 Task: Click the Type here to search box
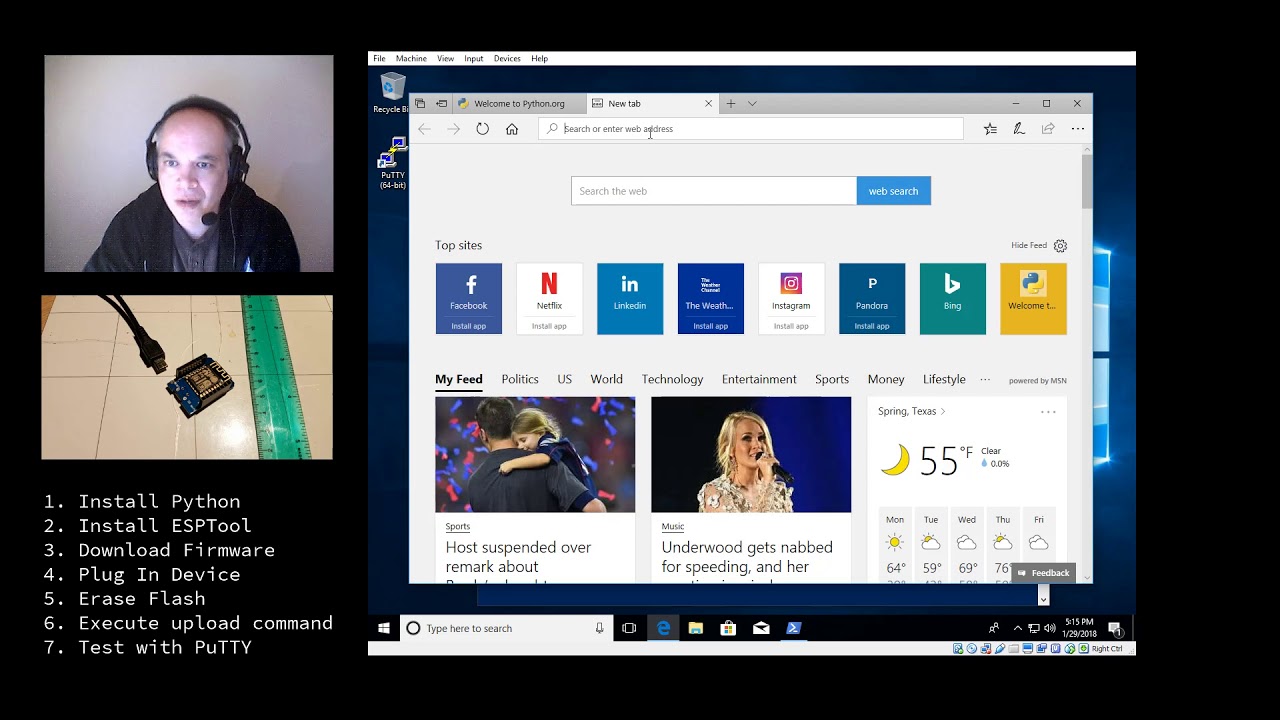click(506, 628)
